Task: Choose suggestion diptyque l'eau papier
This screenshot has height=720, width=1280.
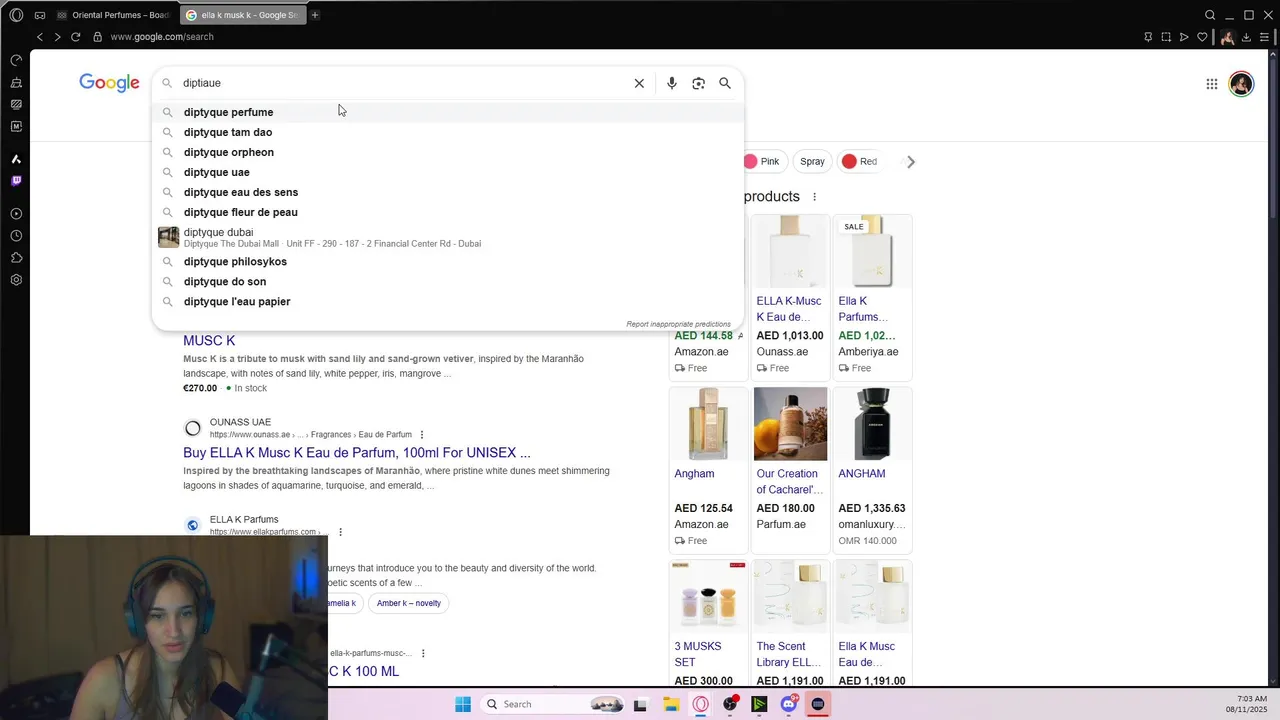Action: click(448, 302)
